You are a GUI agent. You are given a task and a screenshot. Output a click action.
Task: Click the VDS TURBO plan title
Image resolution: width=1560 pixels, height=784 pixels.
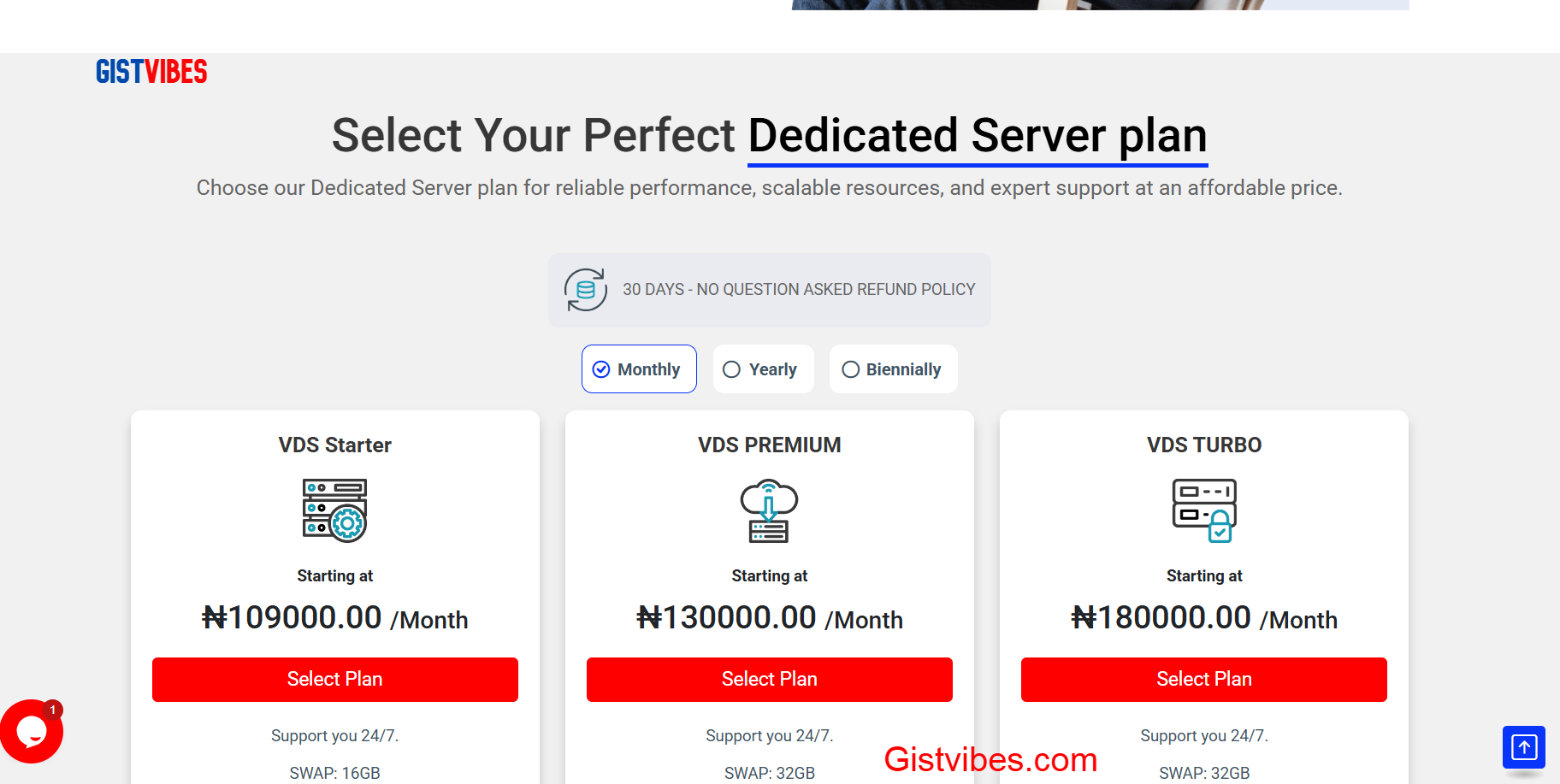(1204, 445)
